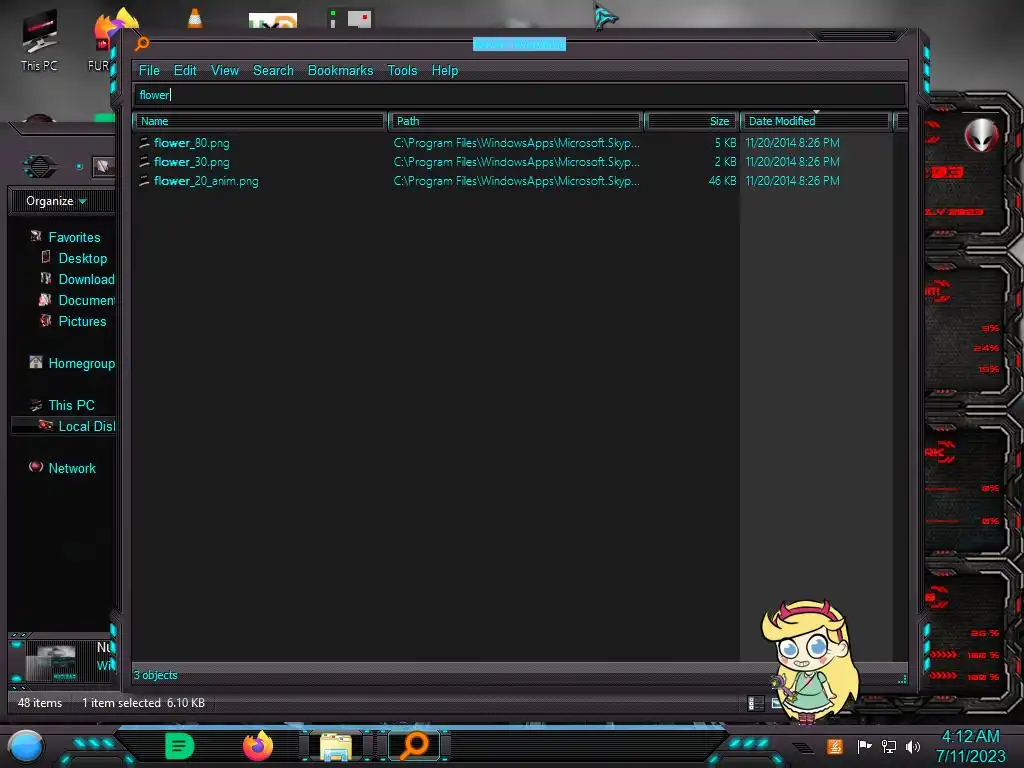Open the Tools menu

(402, 71)
